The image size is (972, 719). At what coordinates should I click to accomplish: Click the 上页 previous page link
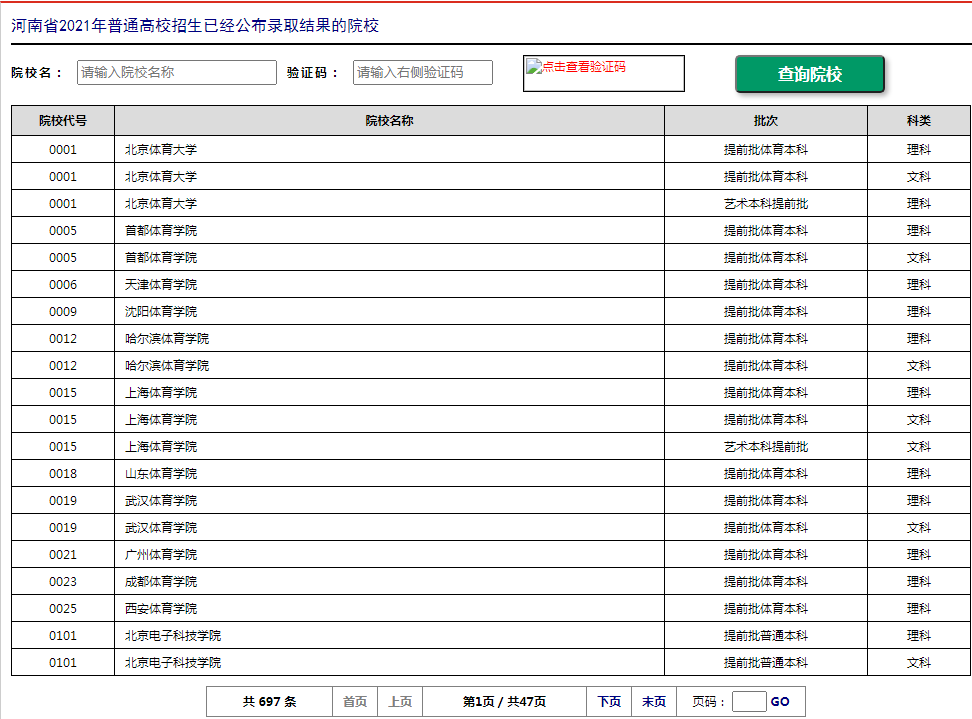(400, 702)
